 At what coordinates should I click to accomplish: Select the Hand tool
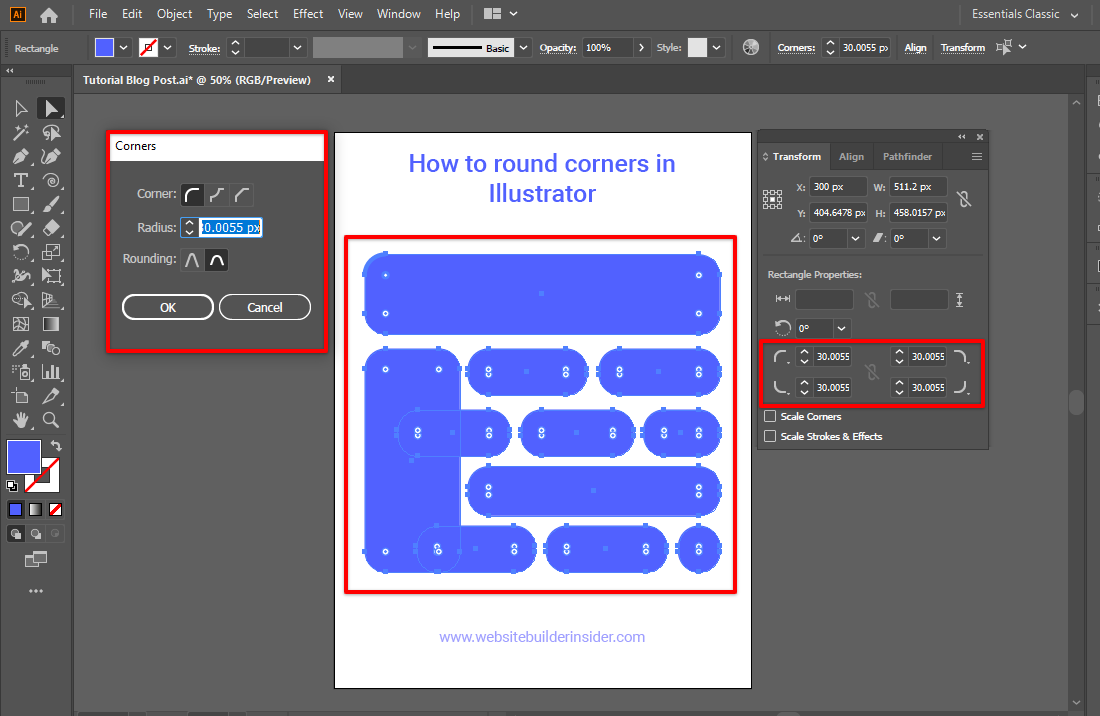click(x=21, y=420)
